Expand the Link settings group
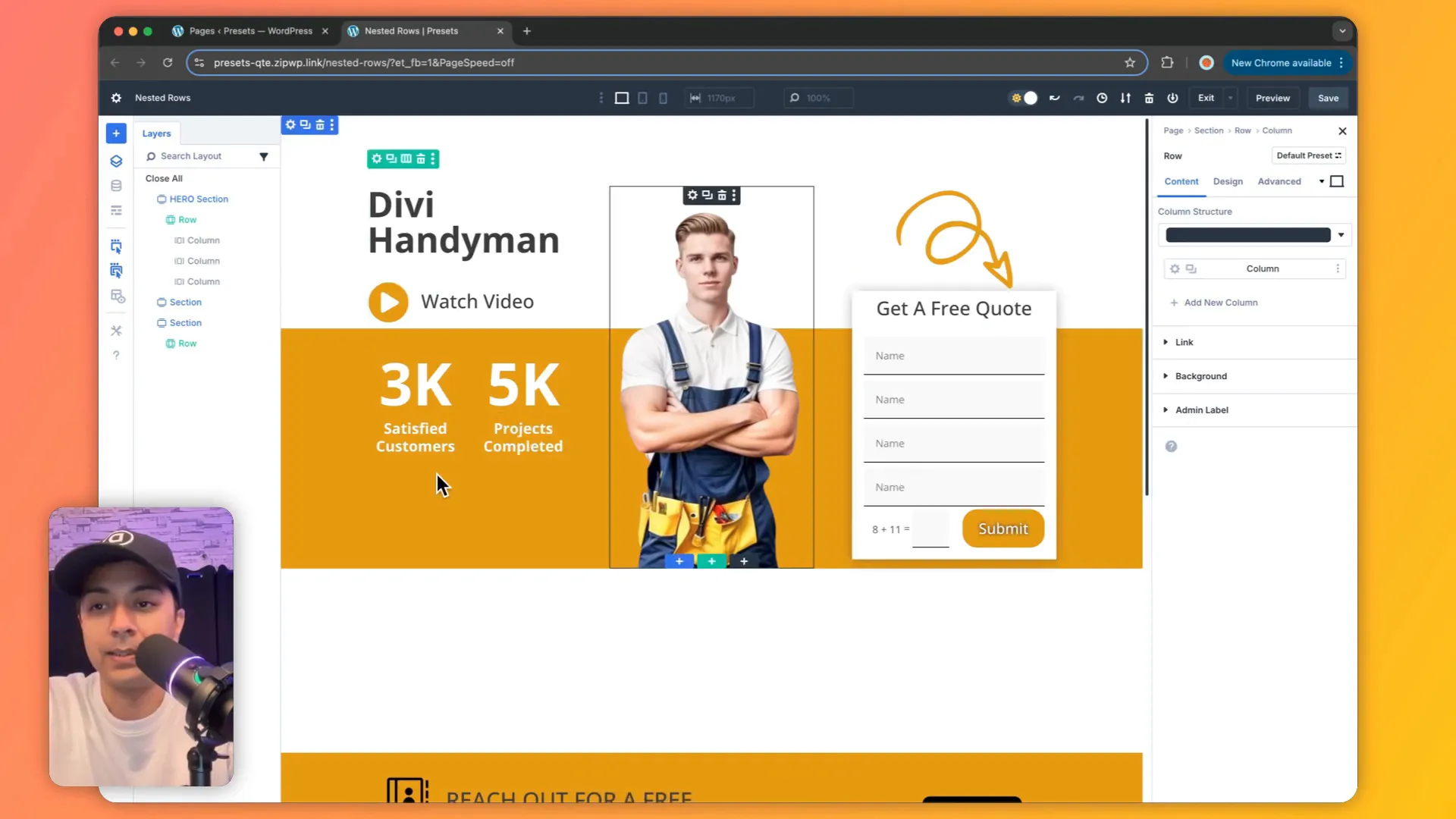Viewport: 1456px width, 819px height. pyautogui.click(x=1184, y=342)
